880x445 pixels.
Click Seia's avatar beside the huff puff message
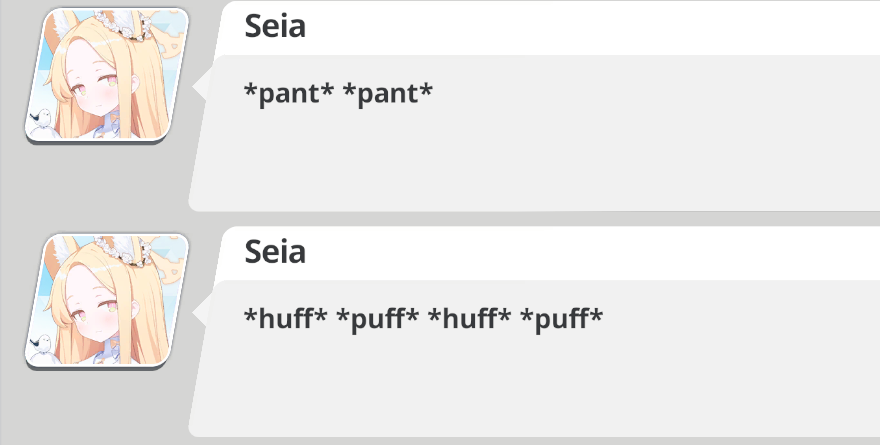point(107,300)
